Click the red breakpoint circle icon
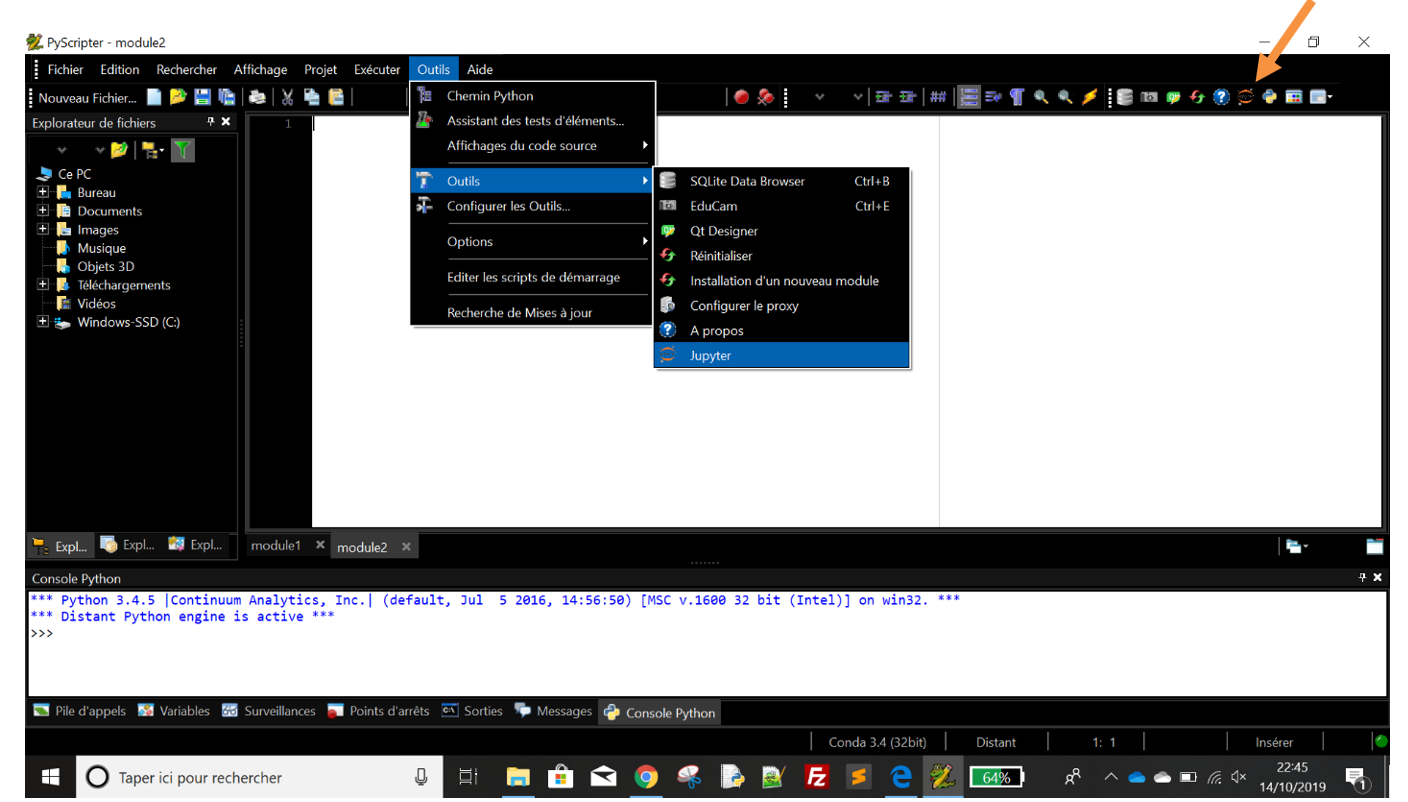Viewport: 1408px width, 802px height. [x=741, y=97]
